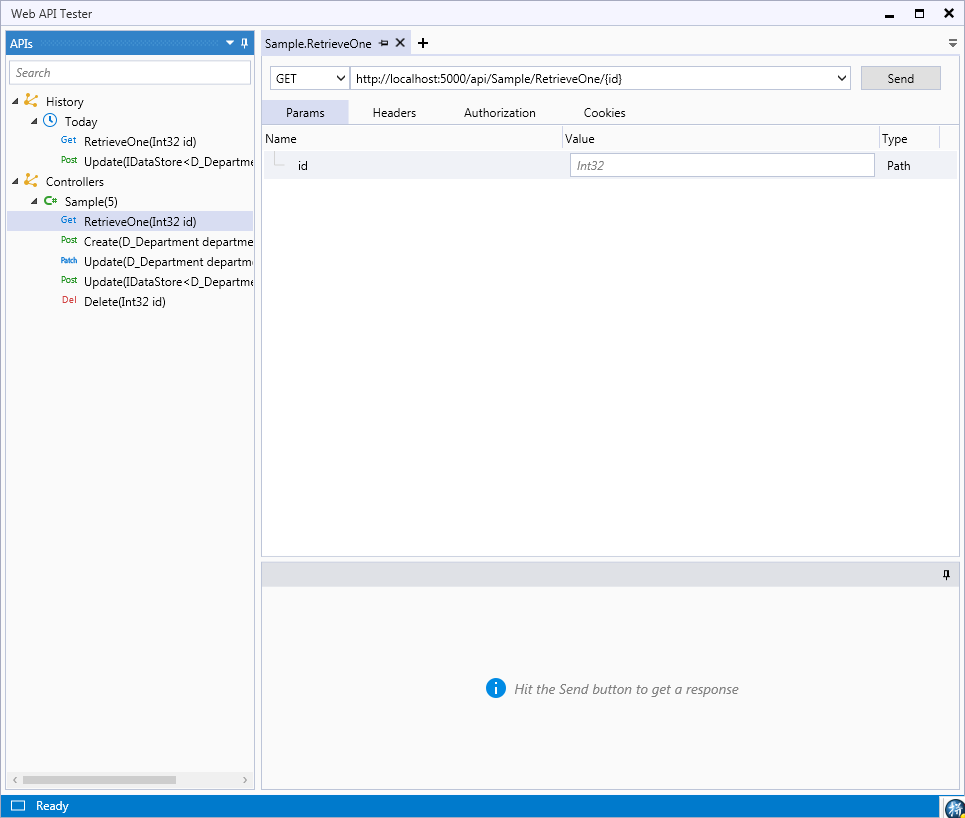Select Delete(Int32 id) in the tree
The height and width of the screenshot is (818, 965).
click(x=124, y=301)
